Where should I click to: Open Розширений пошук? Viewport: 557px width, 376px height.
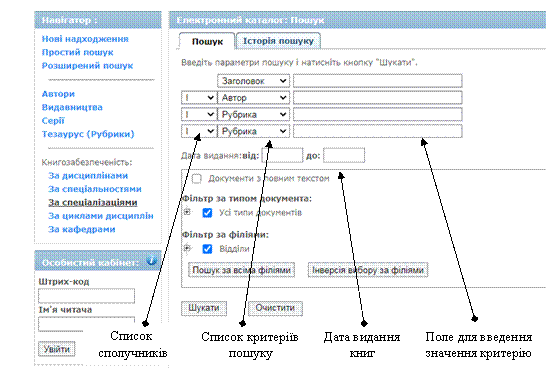[87, 66]
